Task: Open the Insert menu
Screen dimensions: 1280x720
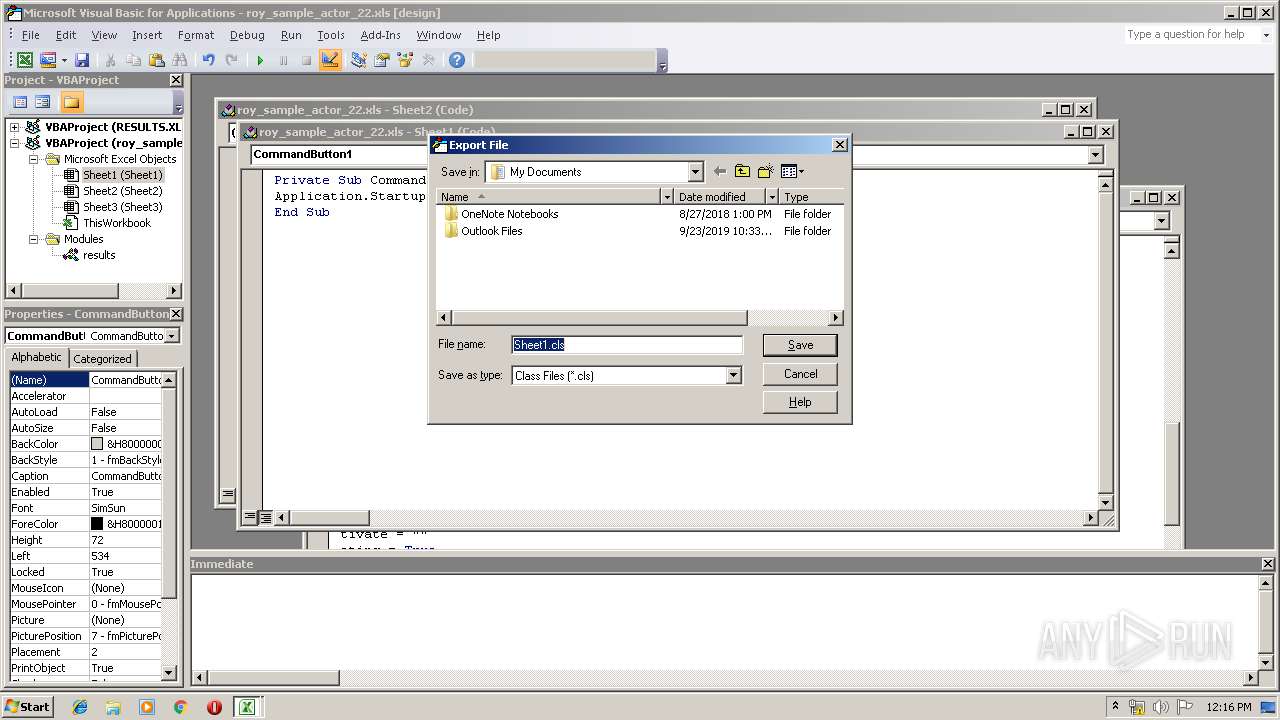Action: point(147,35)
